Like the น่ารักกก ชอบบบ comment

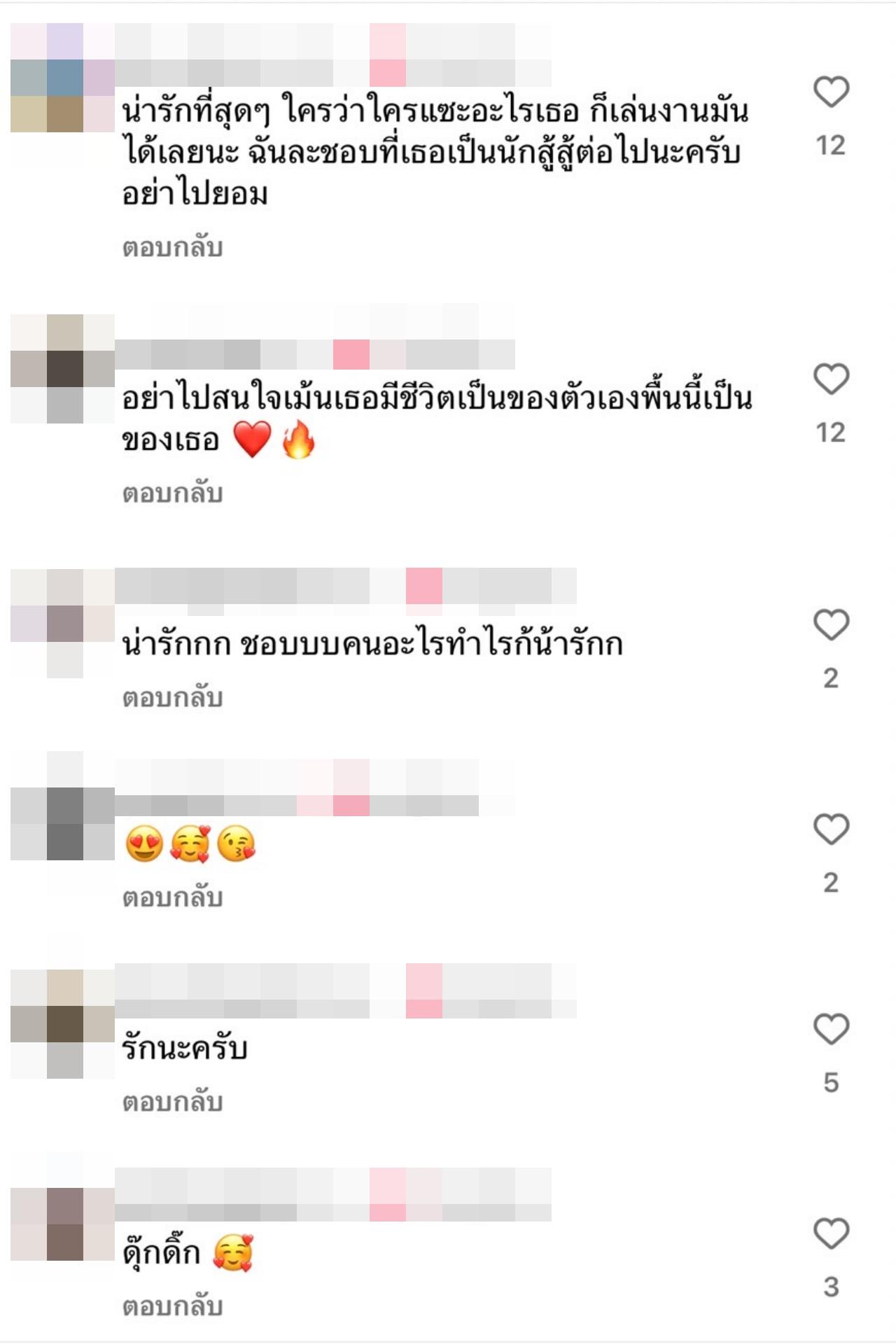[831, 624]
